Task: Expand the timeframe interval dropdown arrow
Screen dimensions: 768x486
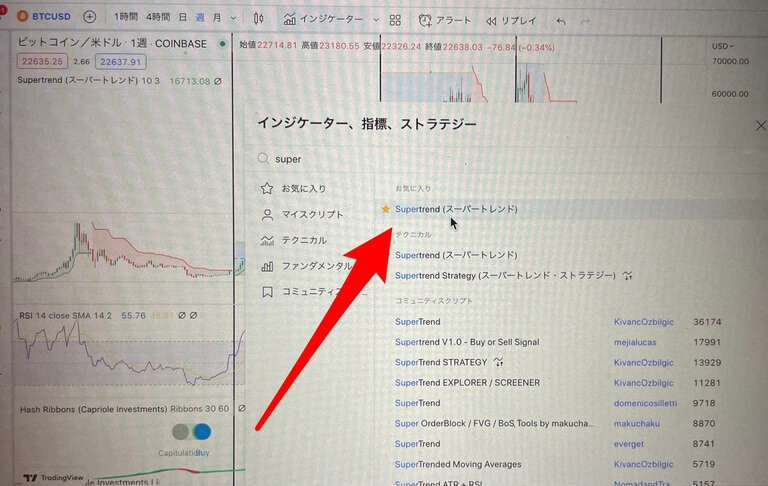Action: pos(233,19)
